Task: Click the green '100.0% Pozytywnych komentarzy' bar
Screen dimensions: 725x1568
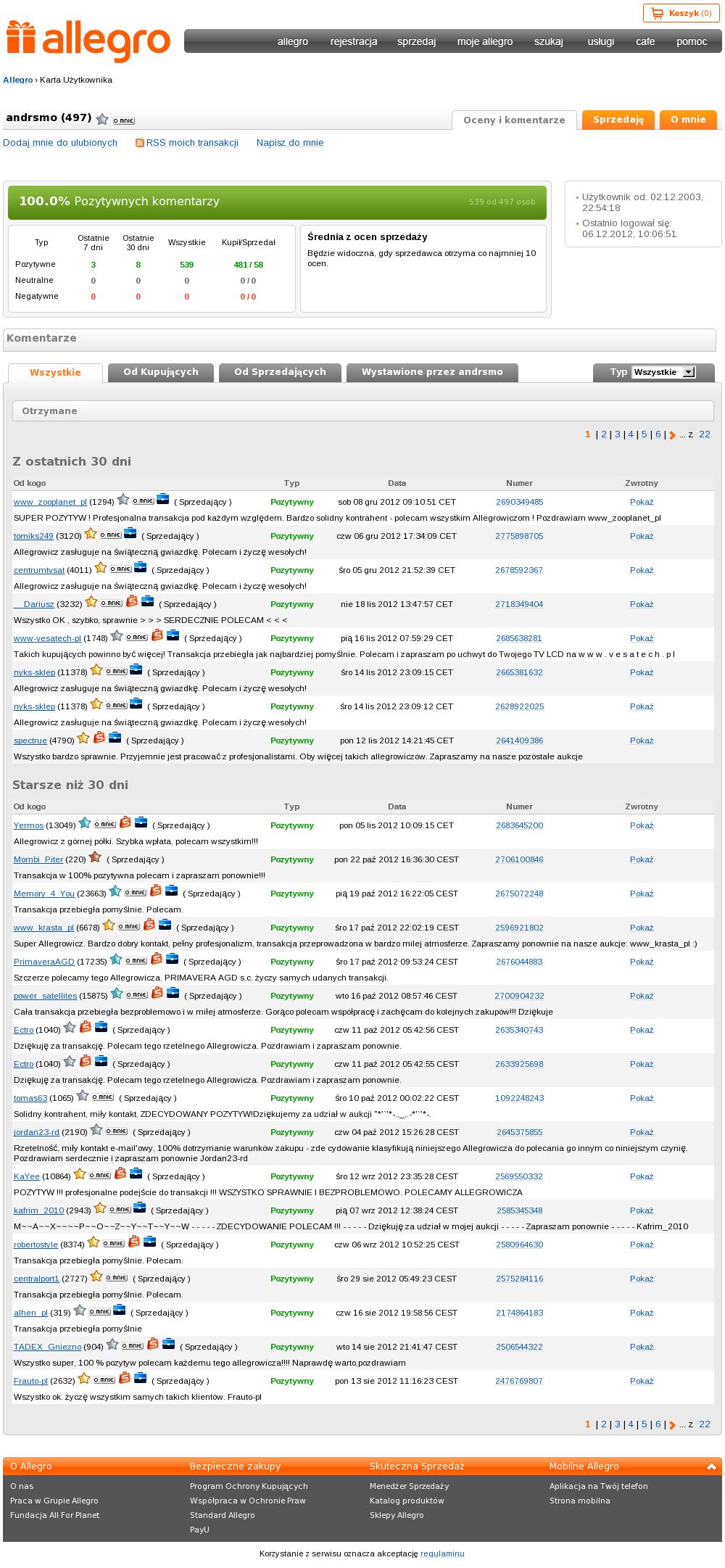Action: (x=277, y=202)
